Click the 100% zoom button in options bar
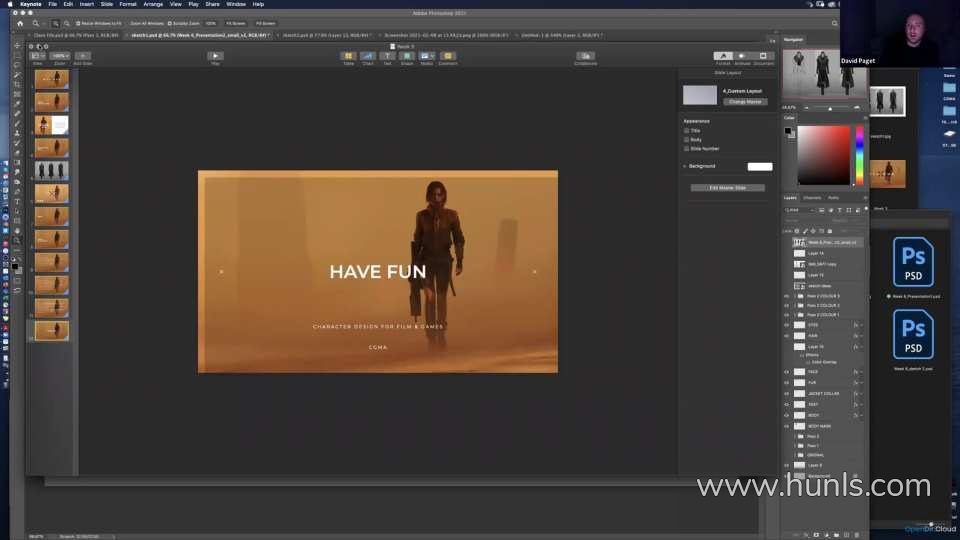Screen dimensions: 960x540 pos(211,23)
